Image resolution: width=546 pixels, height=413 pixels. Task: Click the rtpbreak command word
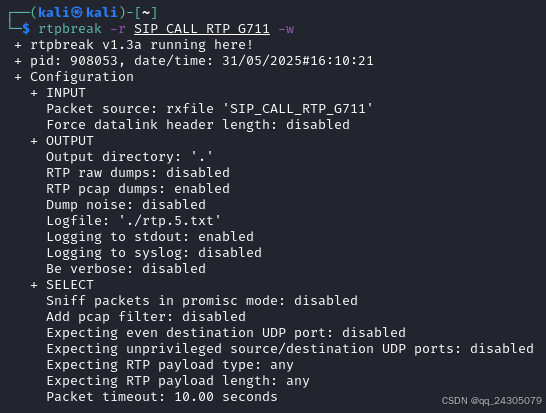[70, 29]
